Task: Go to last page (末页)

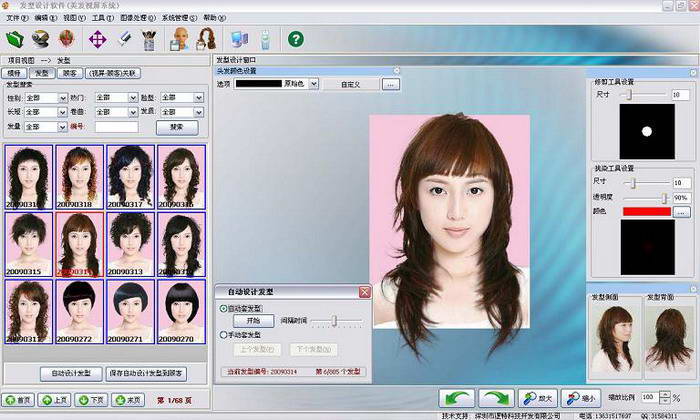Action: pos(127,400)
